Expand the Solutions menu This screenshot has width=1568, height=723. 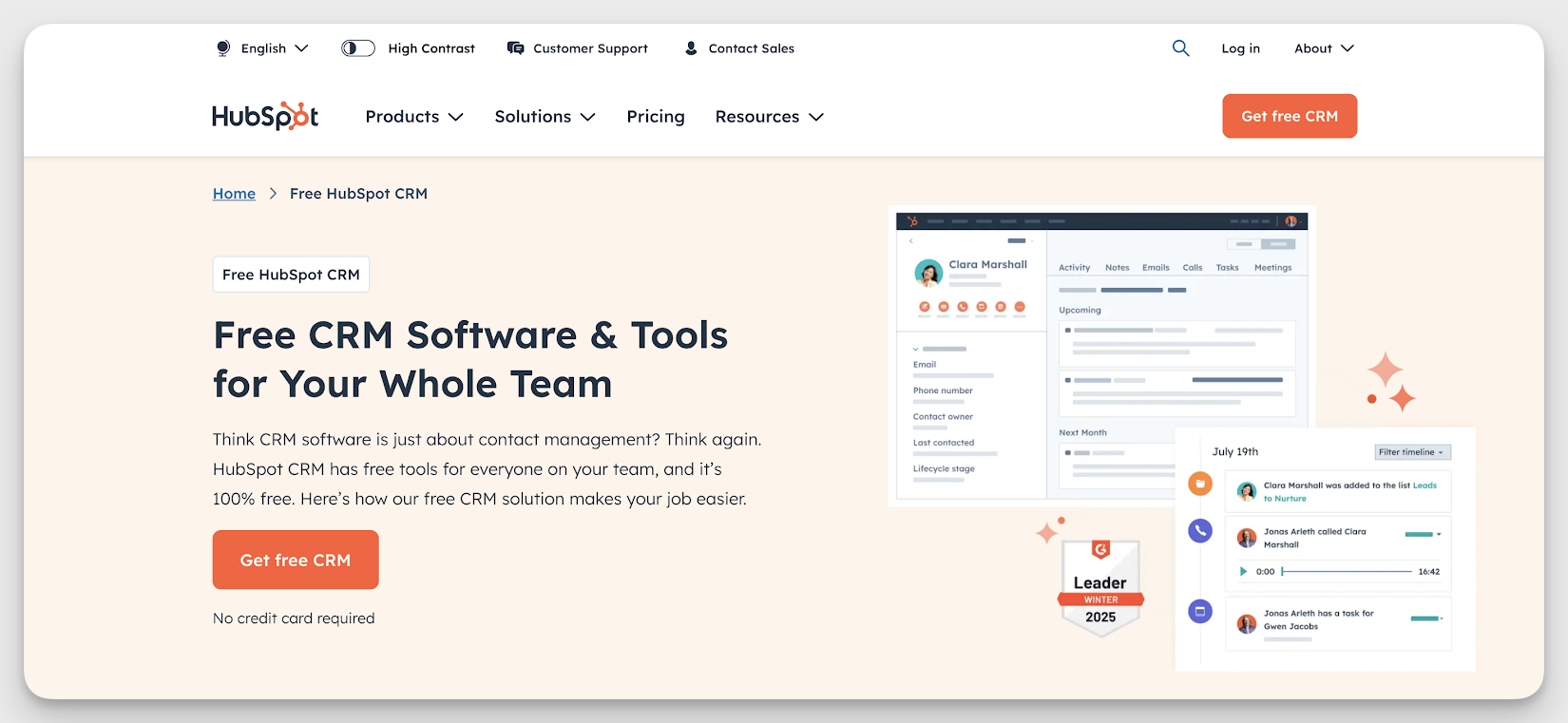(545, 116)
